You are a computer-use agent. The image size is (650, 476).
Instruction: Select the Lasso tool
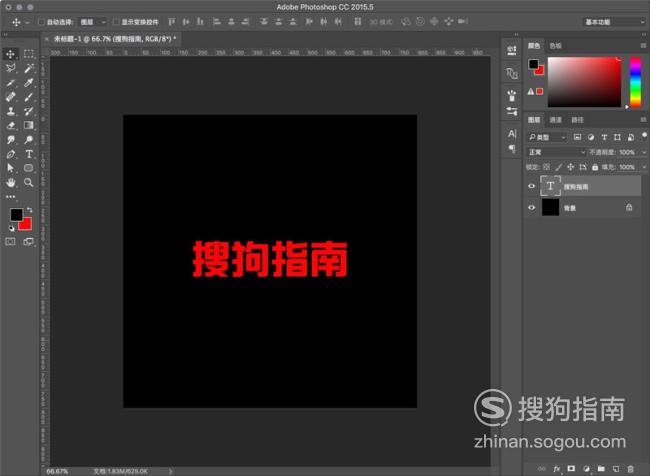pyautogui.click(x=10, y=68)
